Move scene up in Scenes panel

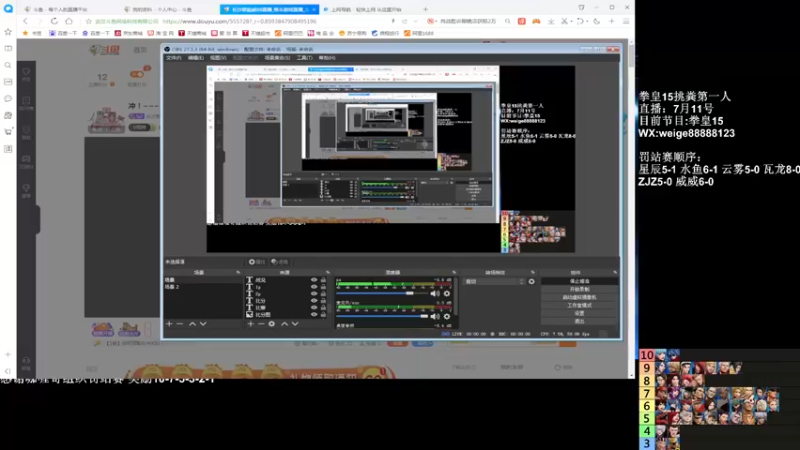click(x=192, y=324)
